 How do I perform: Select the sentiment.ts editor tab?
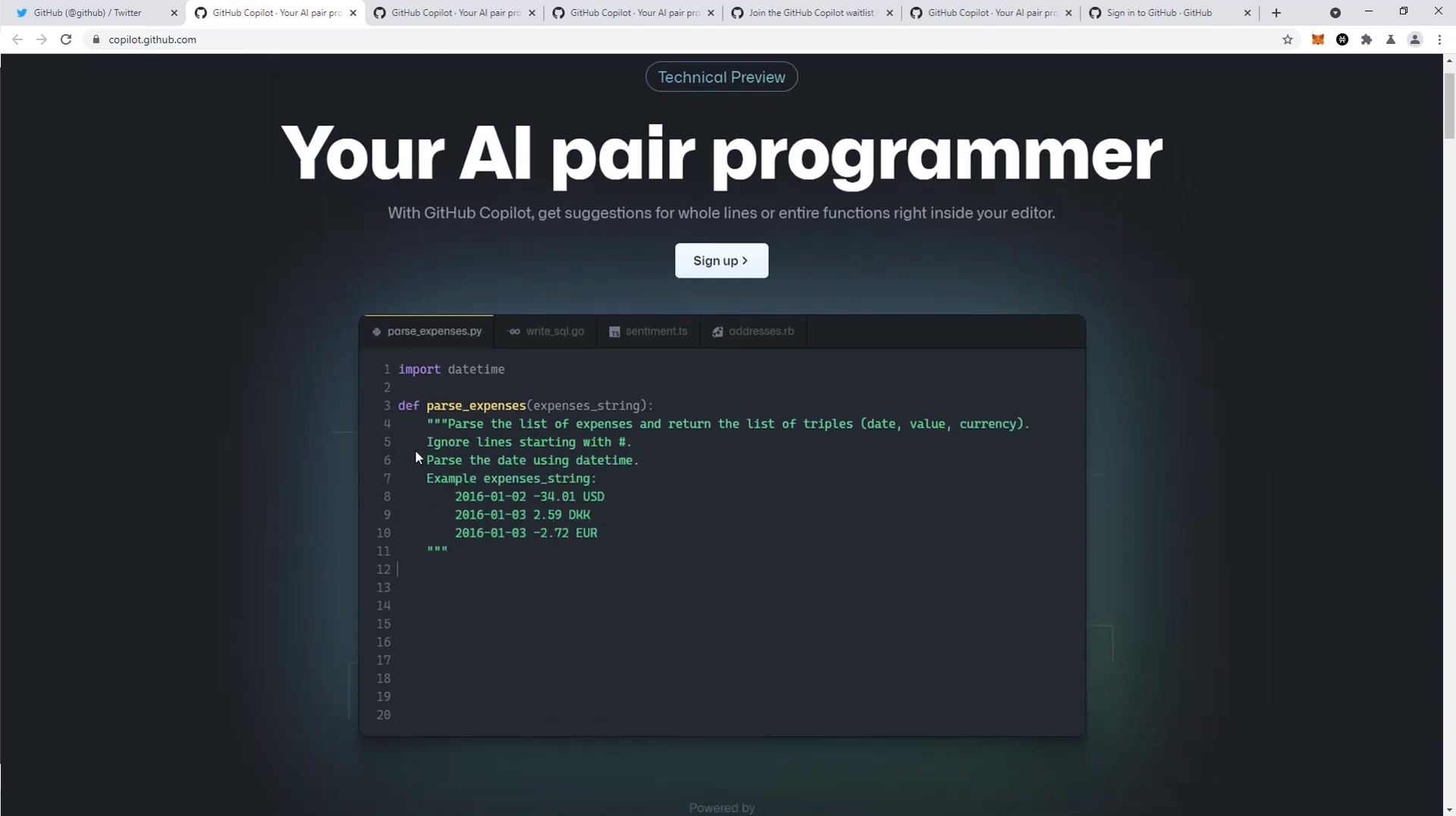(648, 331)
